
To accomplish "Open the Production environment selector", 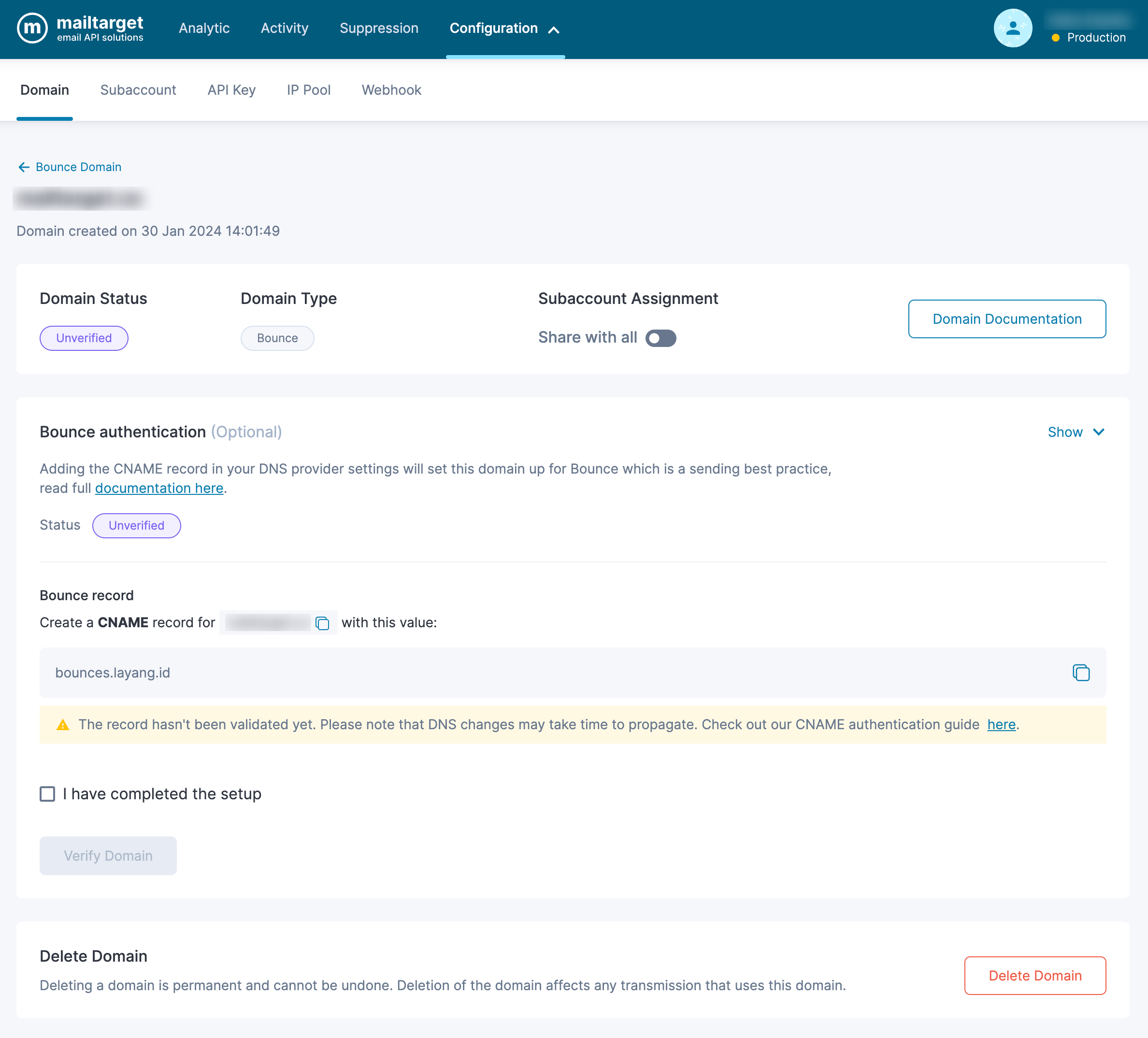I will click(x=1096, y=38).
